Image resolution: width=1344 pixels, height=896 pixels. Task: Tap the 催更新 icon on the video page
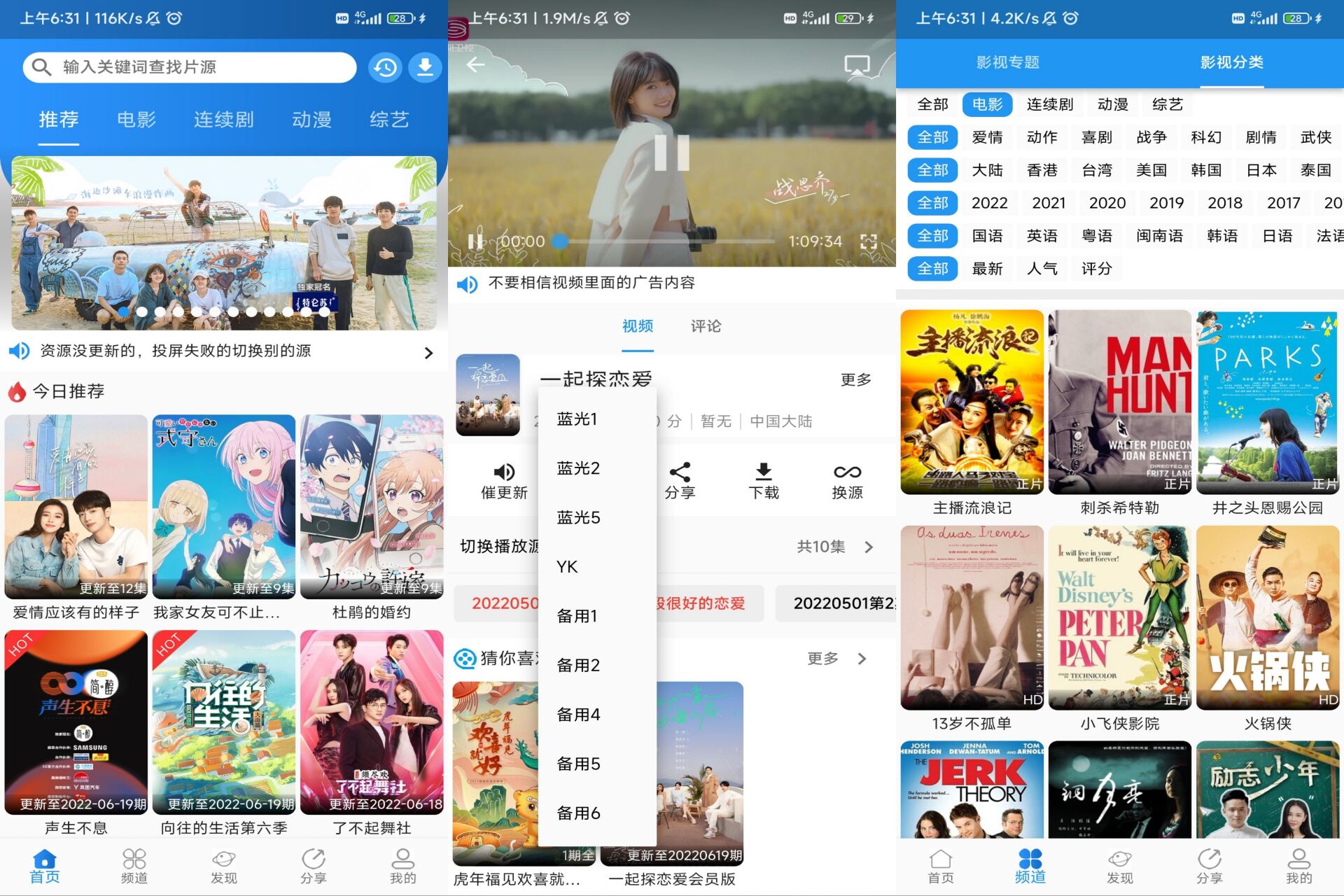coord(505,479)
